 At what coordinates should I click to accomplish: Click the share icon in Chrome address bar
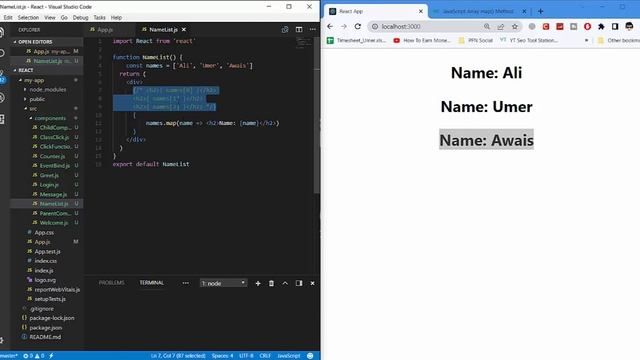[500, 27]
